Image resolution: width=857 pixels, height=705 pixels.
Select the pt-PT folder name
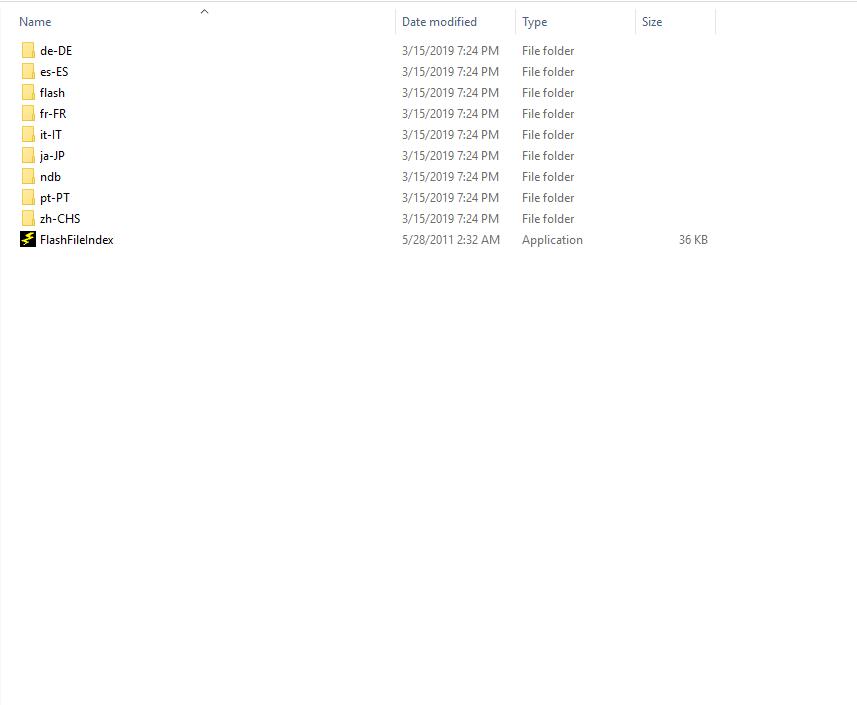click(x=55, y=198)
